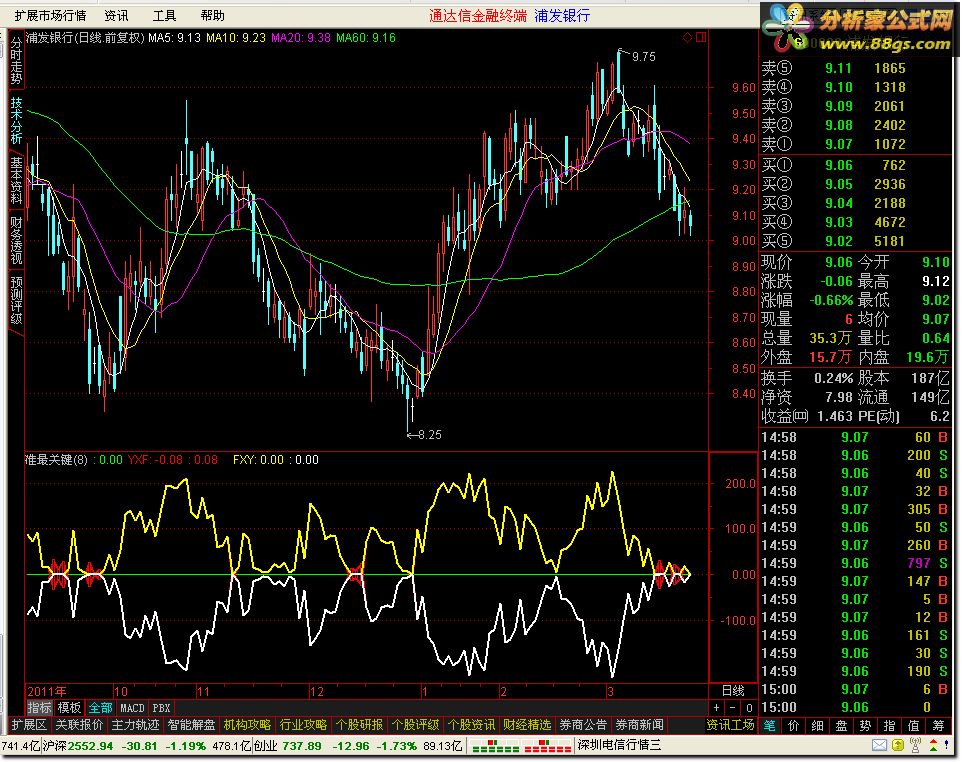
Task: Open the 工具 menu
Action: pos(164,15)
